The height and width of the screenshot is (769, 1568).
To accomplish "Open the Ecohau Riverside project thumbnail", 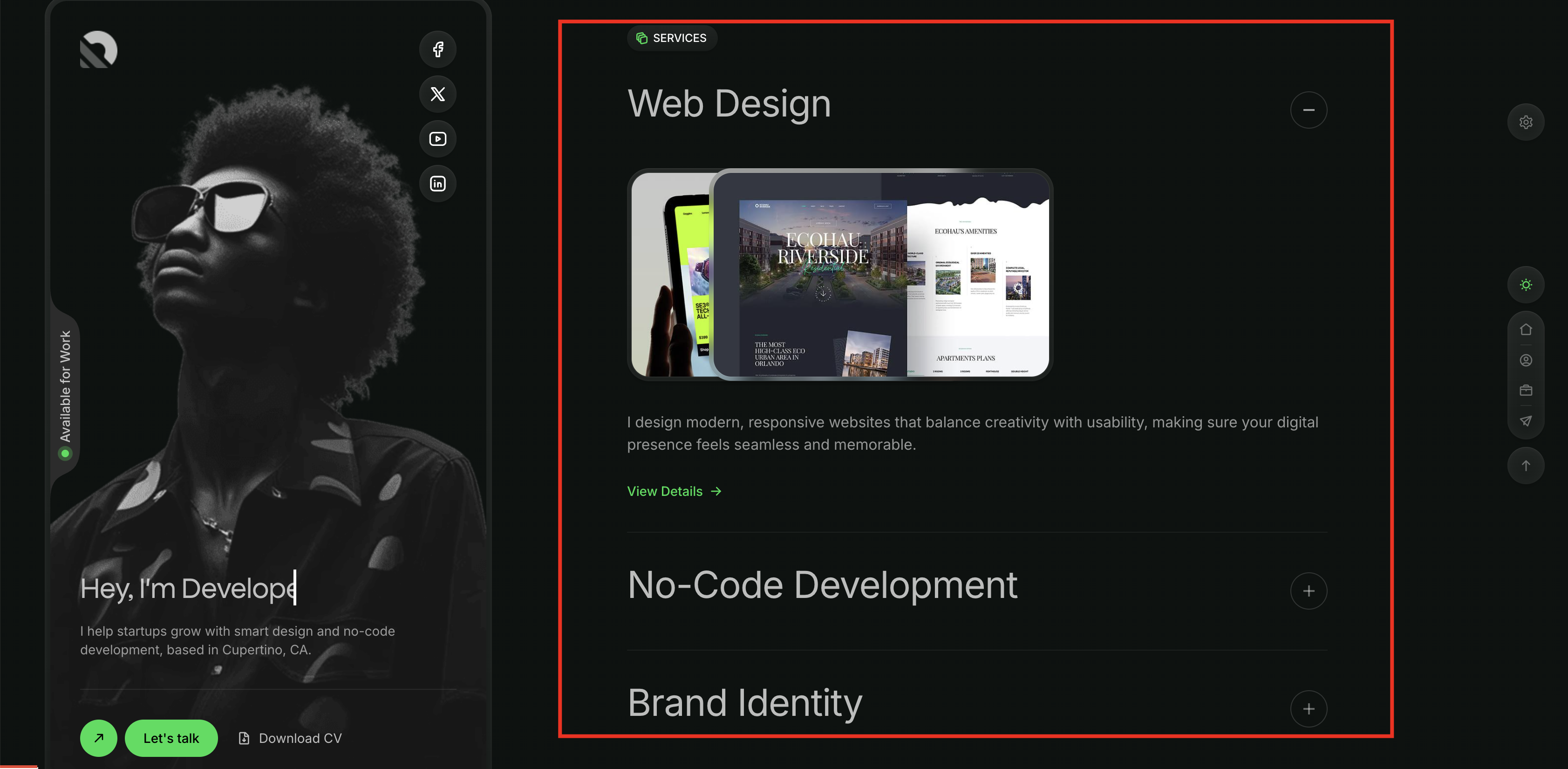I will [x=881, y=275].
